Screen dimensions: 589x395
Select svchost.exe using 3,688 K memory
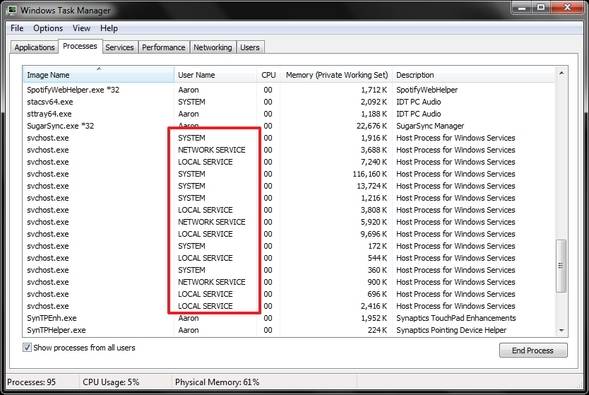pos(288,150)
